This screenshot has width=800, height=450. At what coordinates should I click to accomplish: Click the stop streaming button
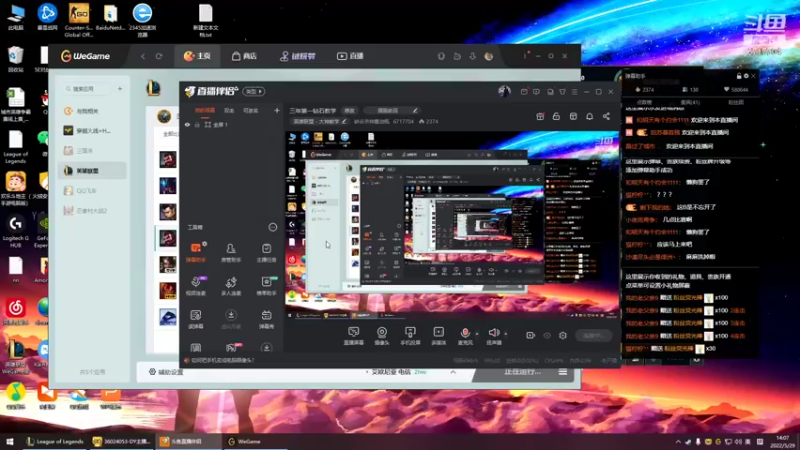coord(594,336)
